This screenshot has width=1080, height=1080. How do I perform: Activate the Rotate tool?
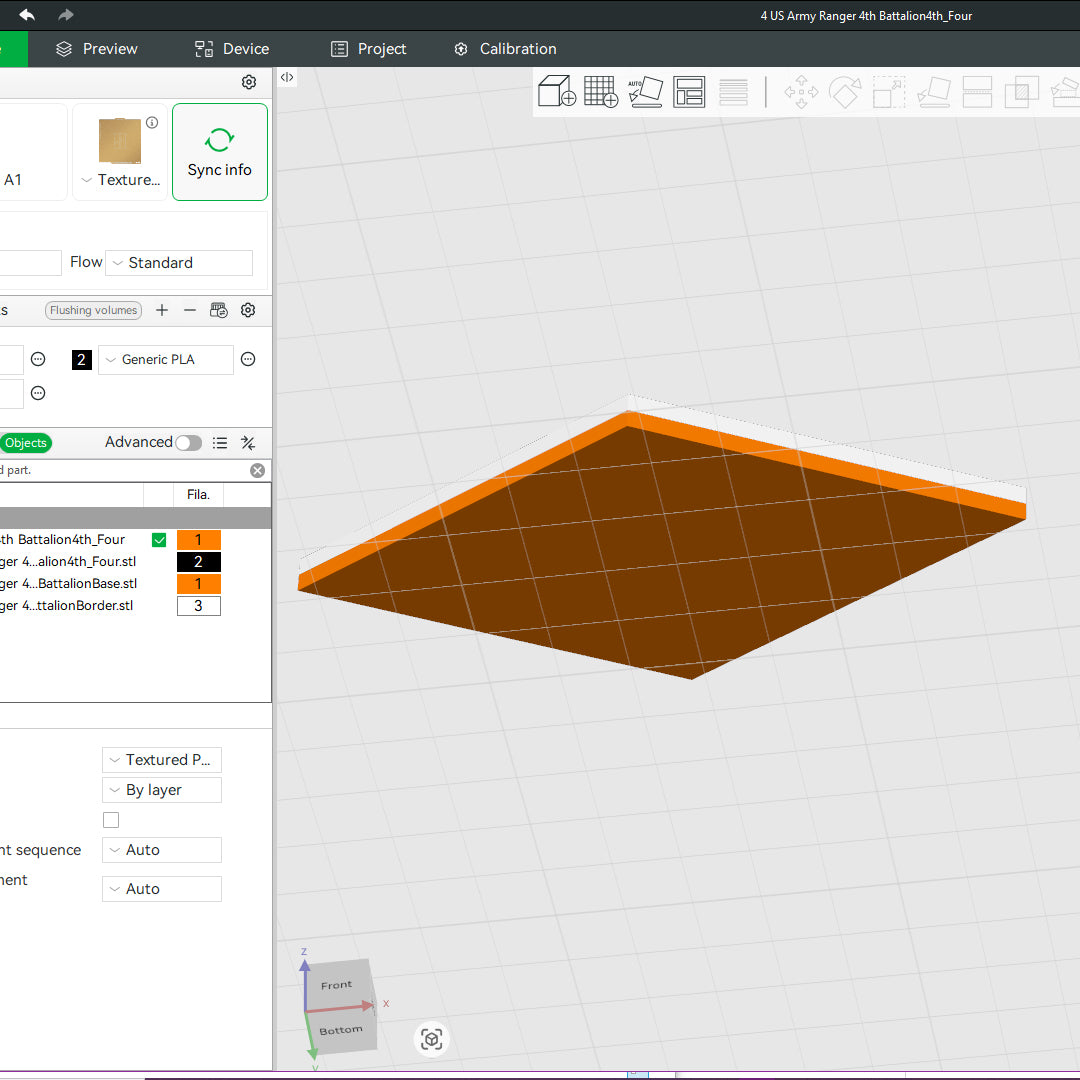tap(845, 91)
